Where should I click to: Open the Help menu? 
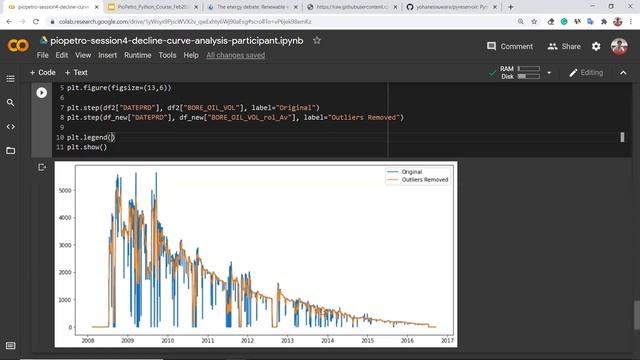pos(191,55)
